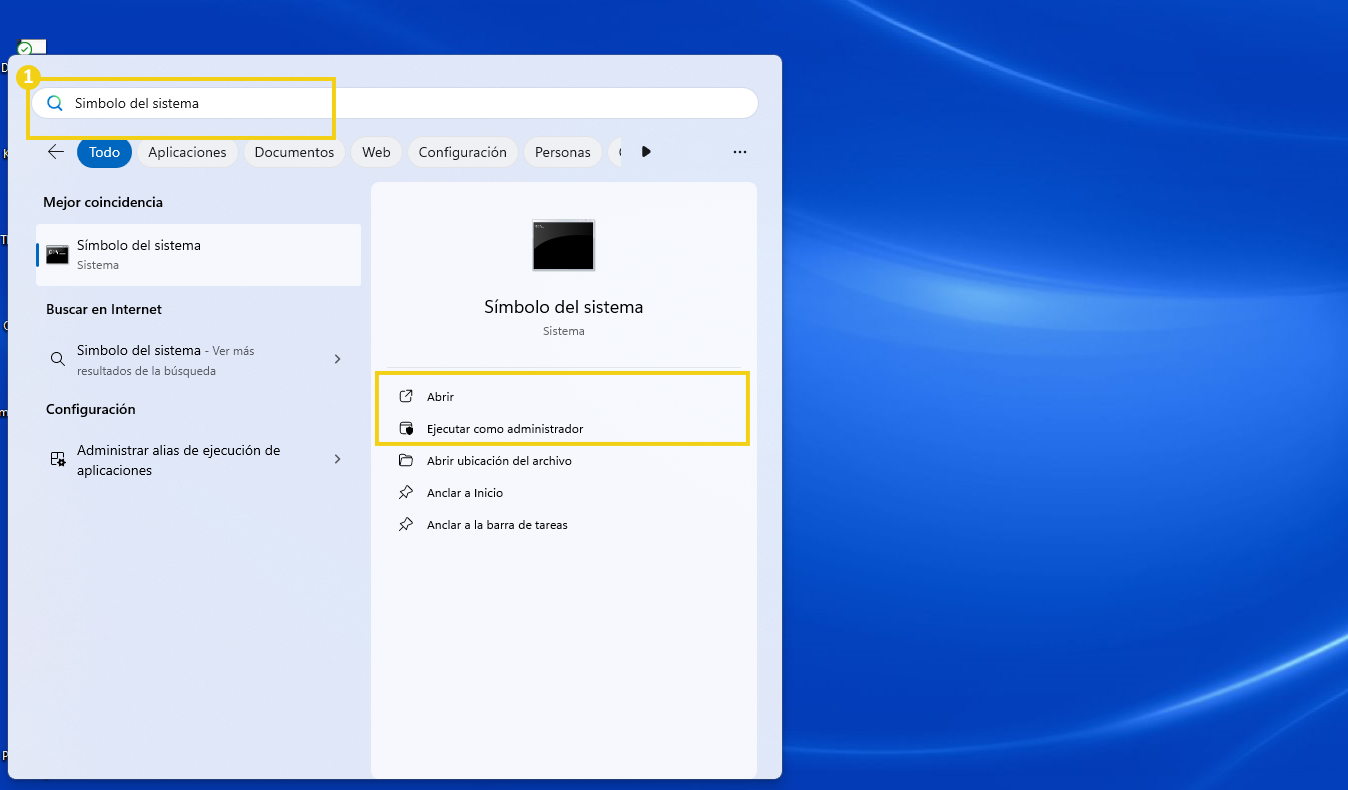The image size is (1348, 790).
Task: Select the Configuración filter tab
Action: click(x=462, y=152)
